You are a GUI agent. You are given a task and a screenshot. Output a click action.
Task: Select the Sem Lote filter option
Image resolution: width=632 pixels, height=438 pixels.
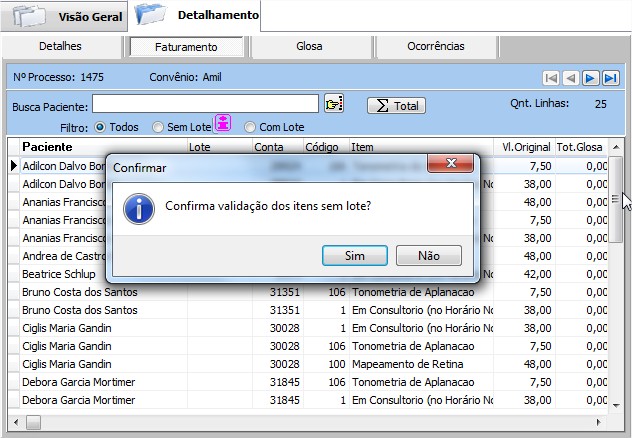click(158, 127)
